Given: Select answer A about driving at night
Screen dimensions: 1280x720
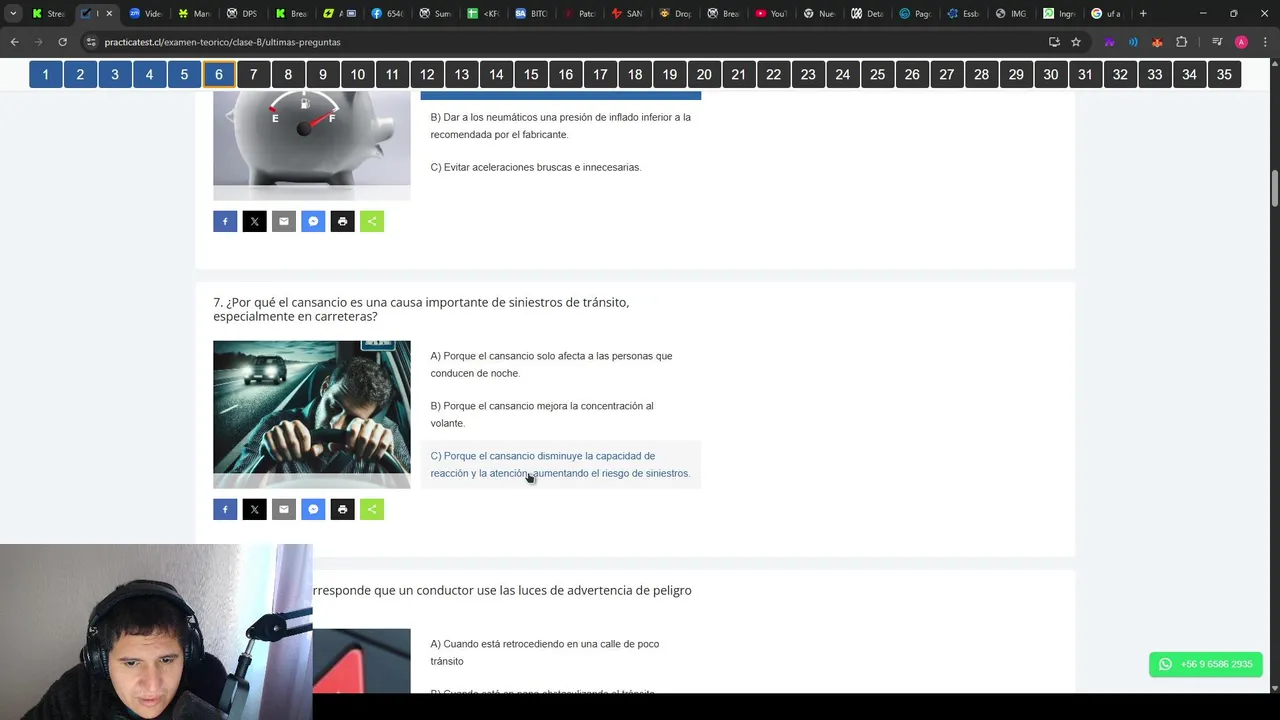Looking at the screenshot, I should pos(560,364).
